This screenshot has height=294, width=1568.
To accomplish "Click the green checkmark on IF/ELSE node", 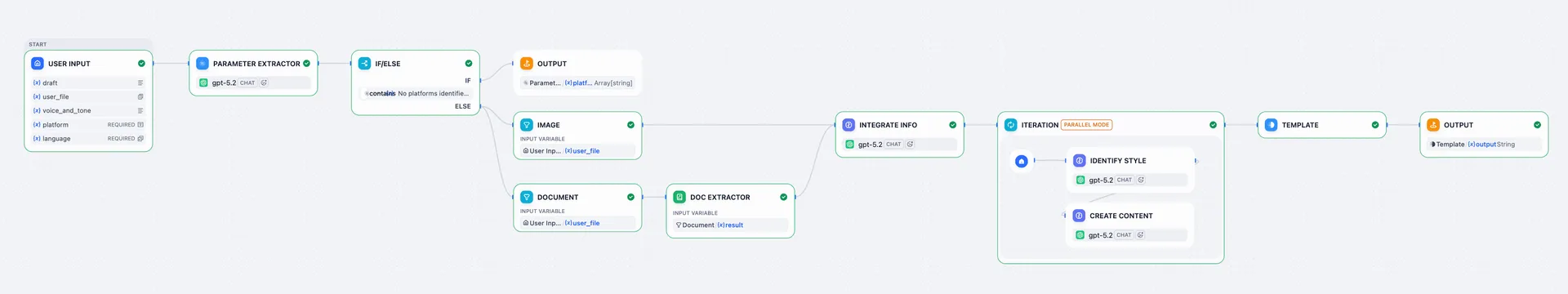I will [x=469, y=63].
